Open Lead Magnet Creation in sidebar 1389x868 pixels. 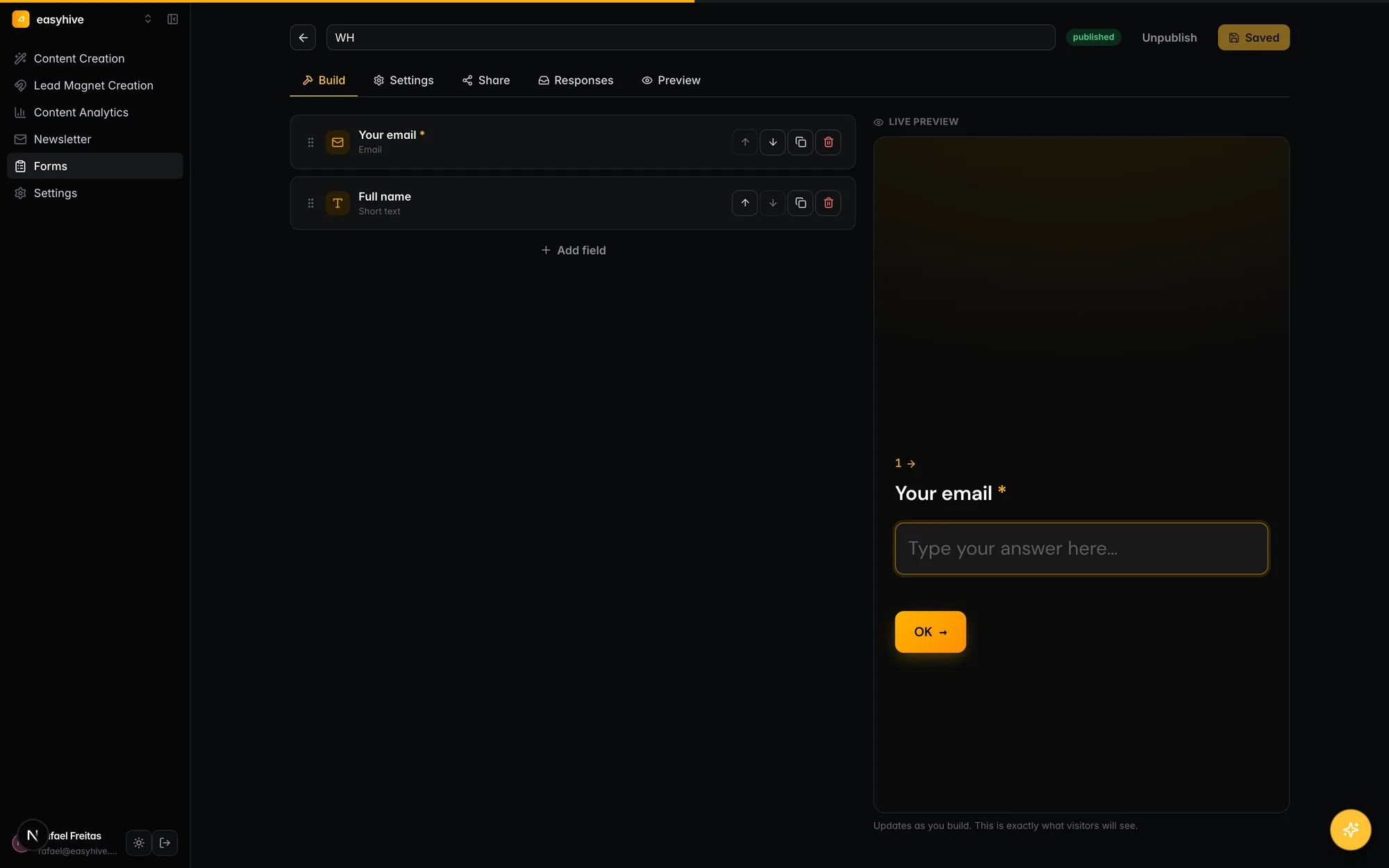point(95,85)
